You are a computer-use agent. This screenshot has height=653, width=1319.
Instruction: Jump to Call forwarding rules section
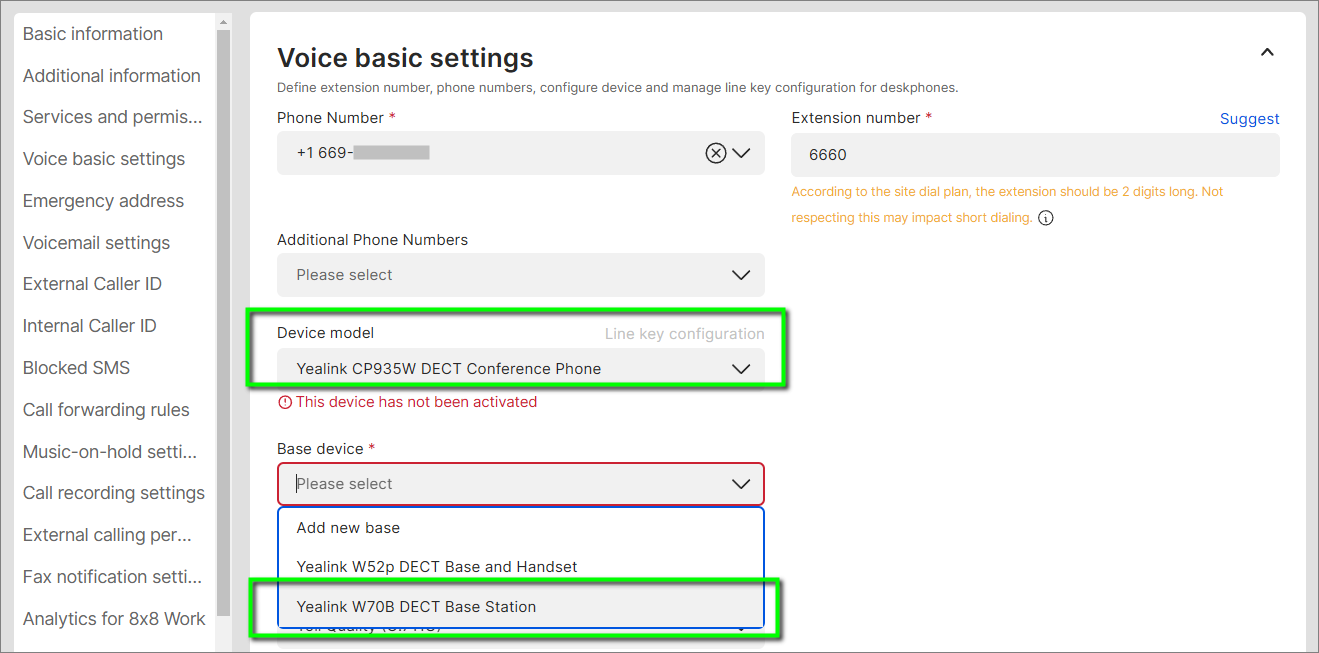click(x=106, y=410)
